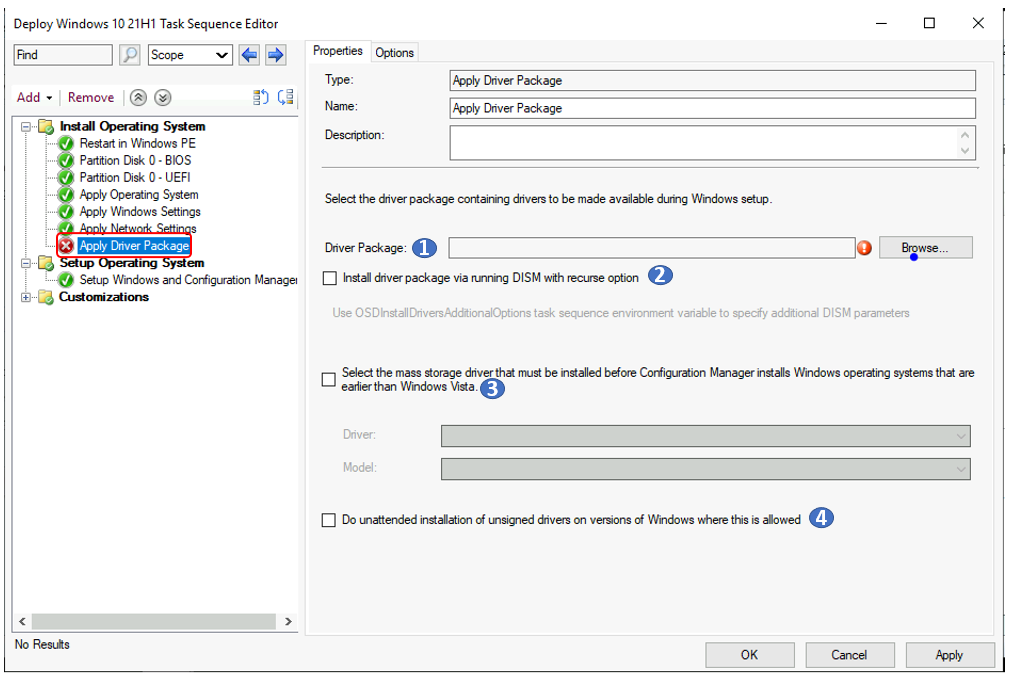Image resolution: width=1010 pixels, height=676 pixels.
Task: Click the tree pane horizontal scrollbar thumb
Action: 153,621
